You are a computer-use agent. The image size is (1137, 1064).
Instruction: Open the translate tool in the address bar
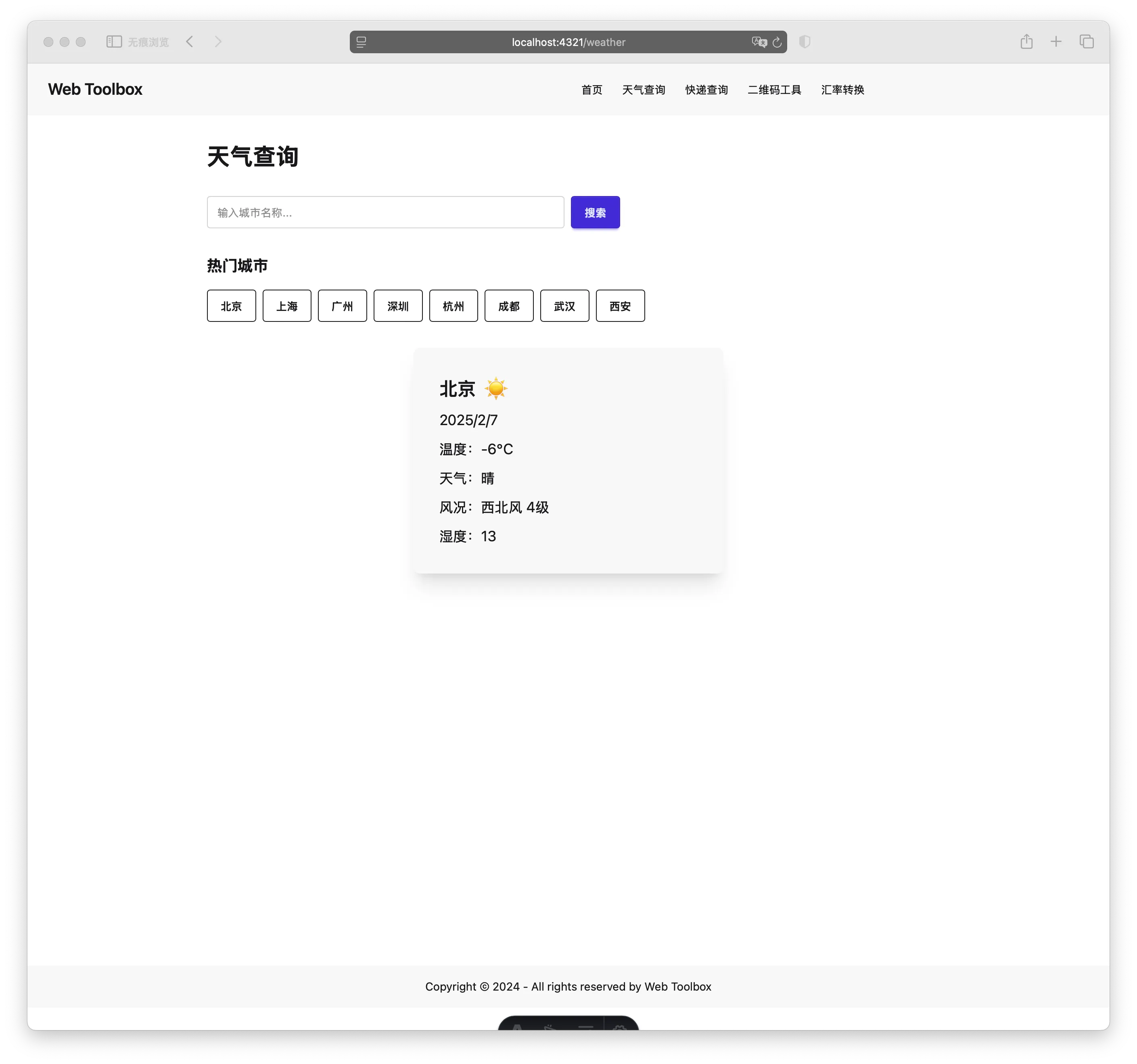[x=759, y=42]
